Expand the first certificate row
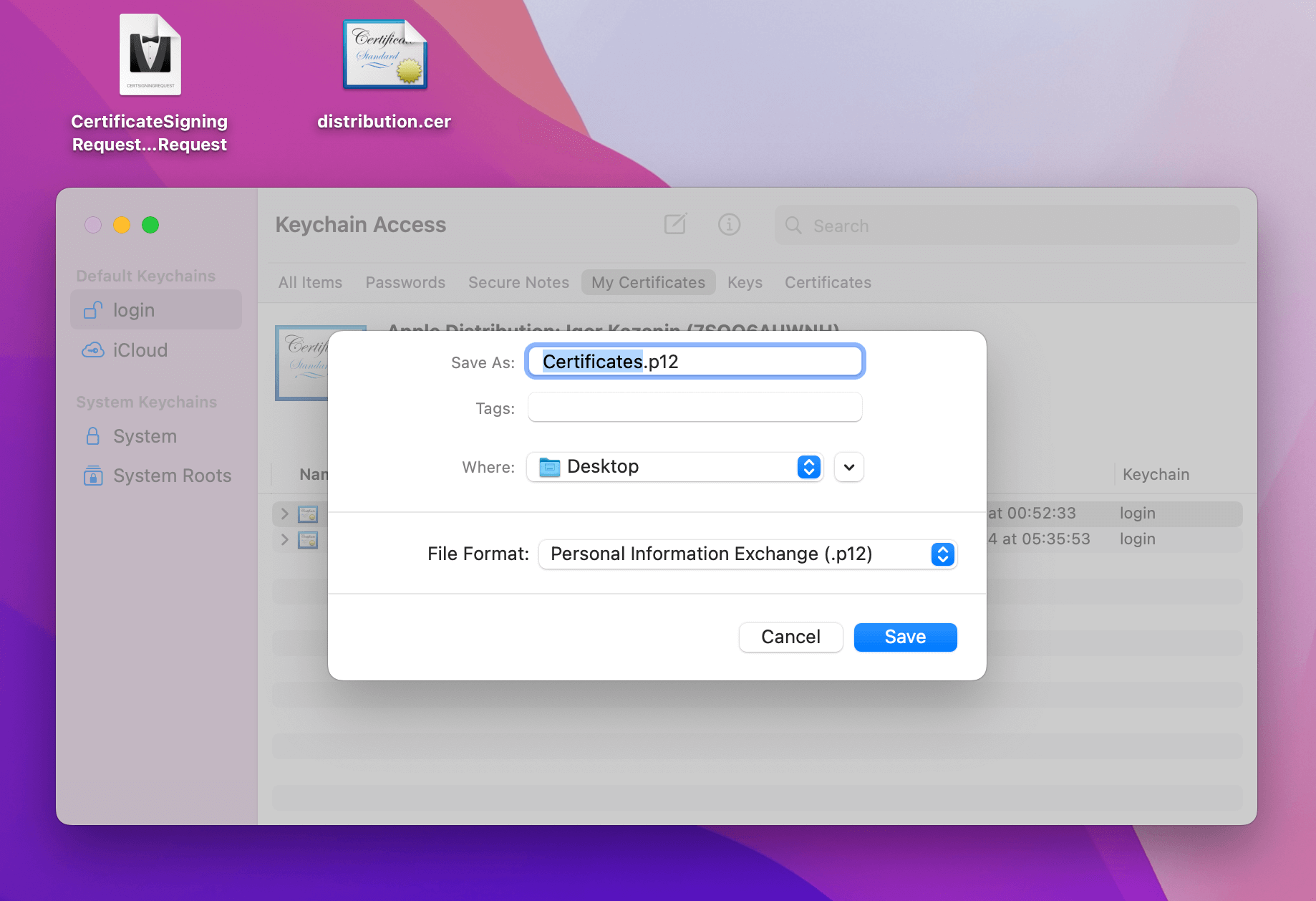This screenshot has width=1316, height=901. click(285, 514)
